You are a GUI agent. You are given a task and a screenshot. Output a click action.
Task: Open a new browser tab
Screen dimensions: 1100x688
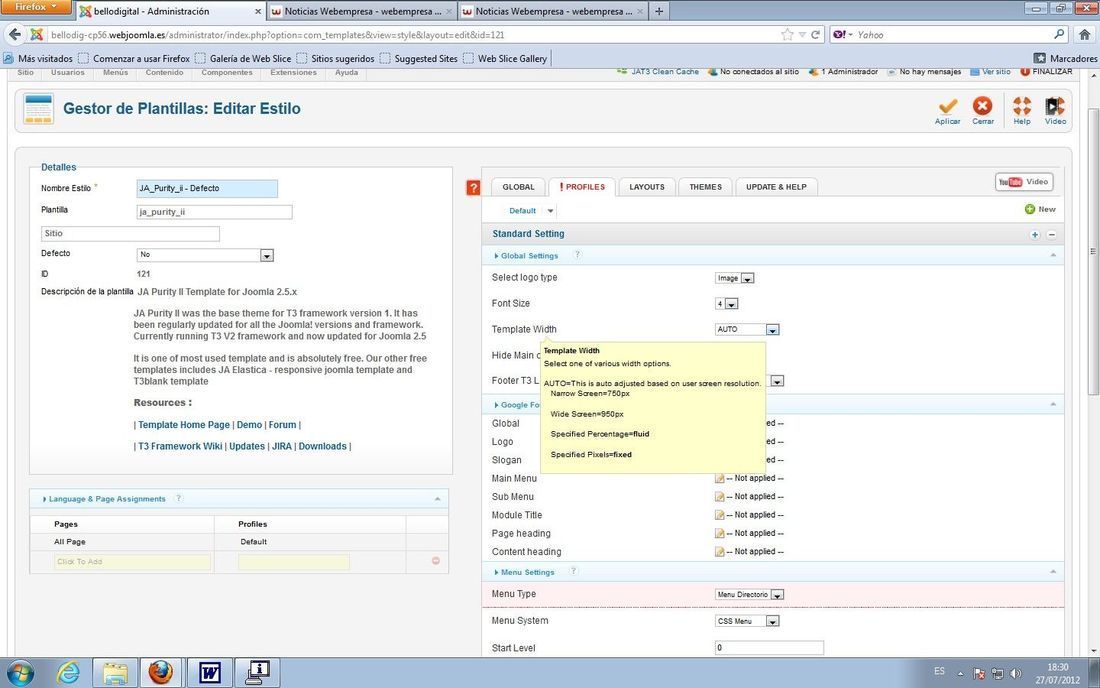pos(658,11)
